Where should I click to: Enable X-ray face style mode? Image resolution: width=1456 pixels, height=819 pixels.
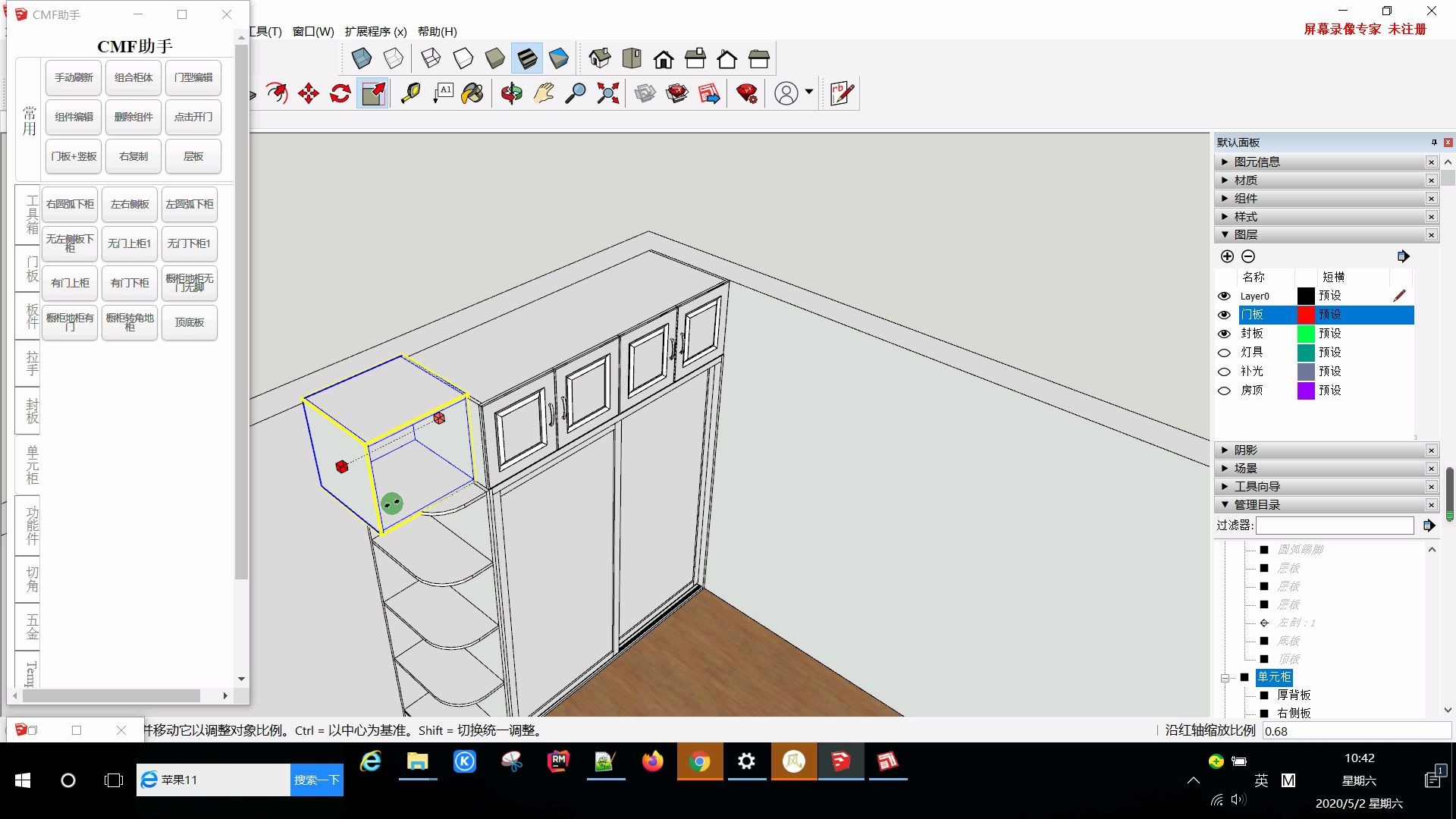pyautogui.click(x=362, y=58)
